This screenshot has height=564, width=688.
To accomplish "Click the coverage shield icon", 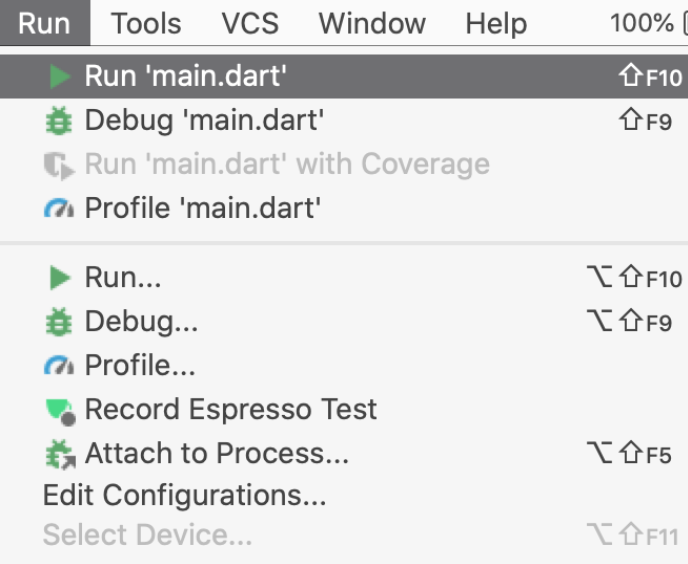I will pyautogui.click(x=59, y=165).
